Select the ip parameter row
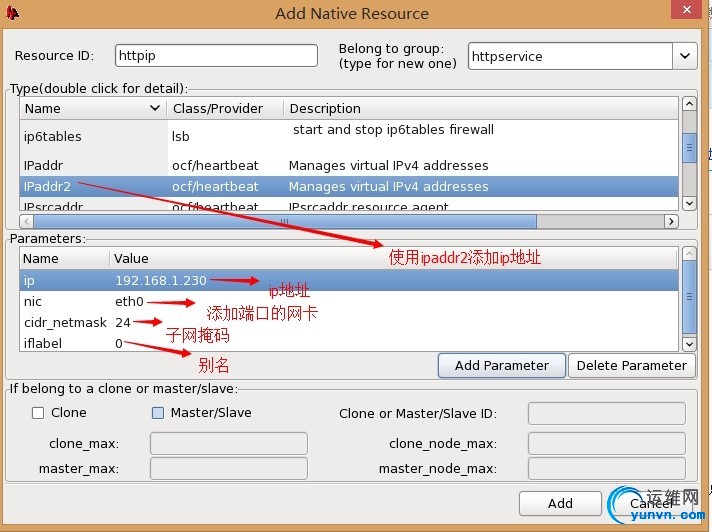The image size is (712, 532). click(x=349, y=281)
